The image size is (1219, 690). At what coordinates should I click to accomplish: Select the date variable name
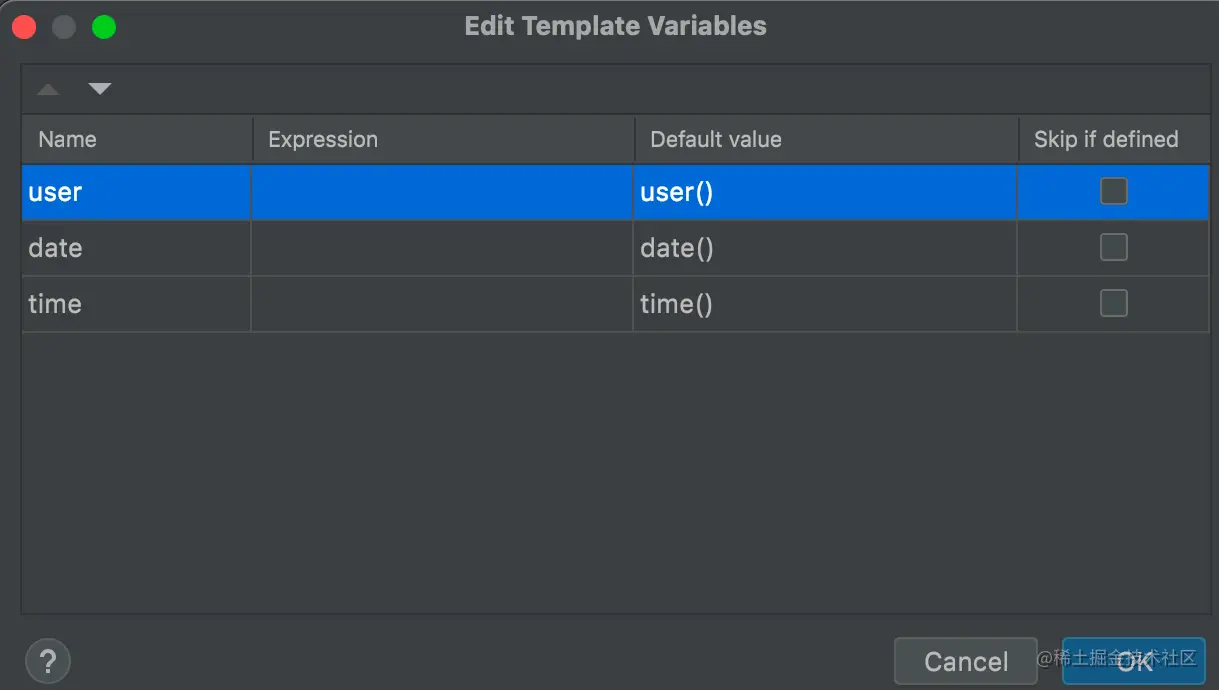coord(56,248)
